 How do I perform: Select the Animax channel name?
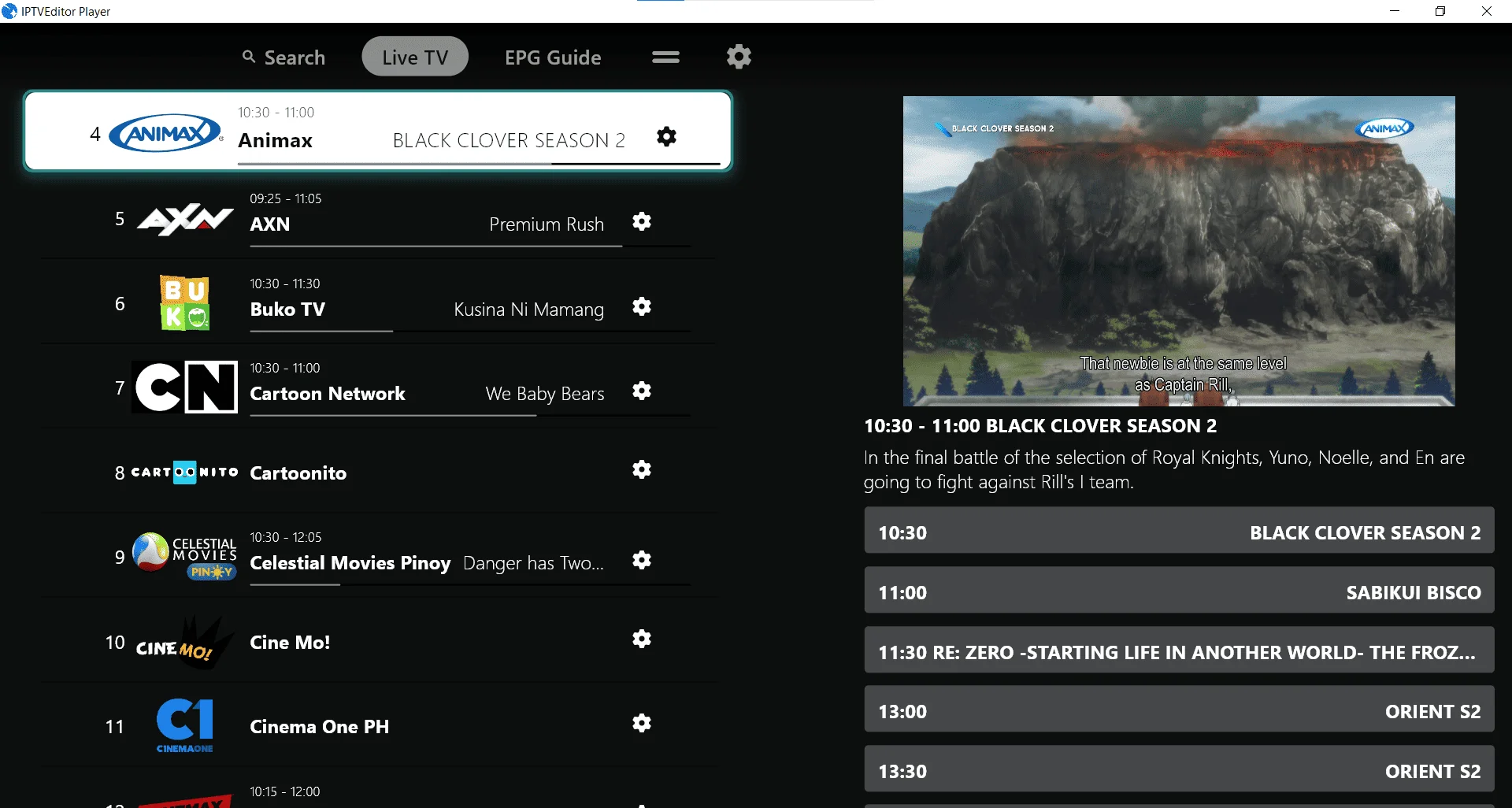pos(275,140)
